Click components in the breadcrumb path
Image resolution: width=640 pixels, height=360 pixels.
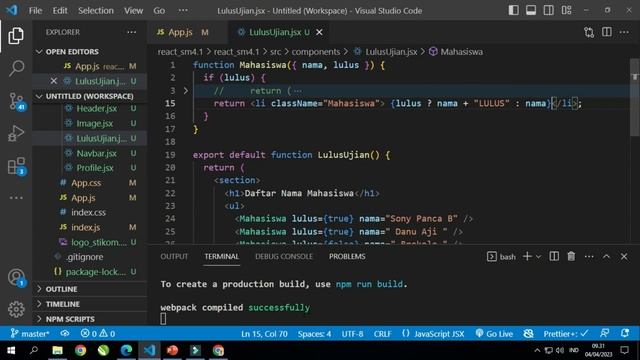coord(316,52)
